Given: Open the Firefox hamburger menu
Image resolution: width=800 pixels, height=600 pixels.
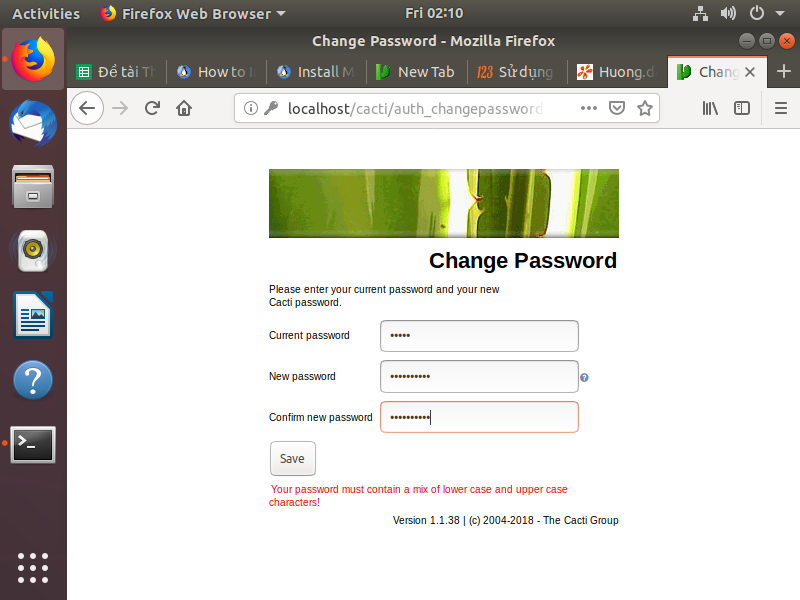Looking at the screenshot, I should [781, 108].
